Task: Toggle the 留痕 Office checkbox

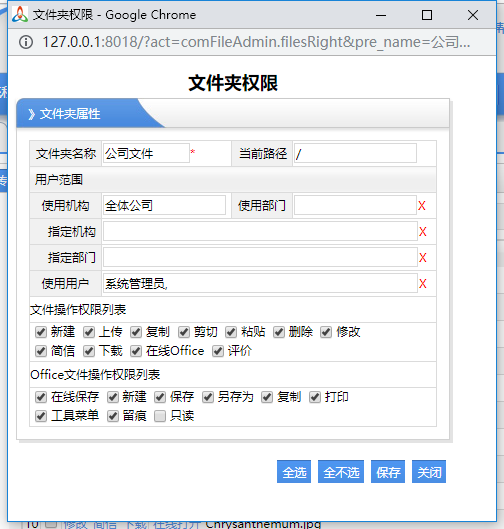Action: click(113, 416)
